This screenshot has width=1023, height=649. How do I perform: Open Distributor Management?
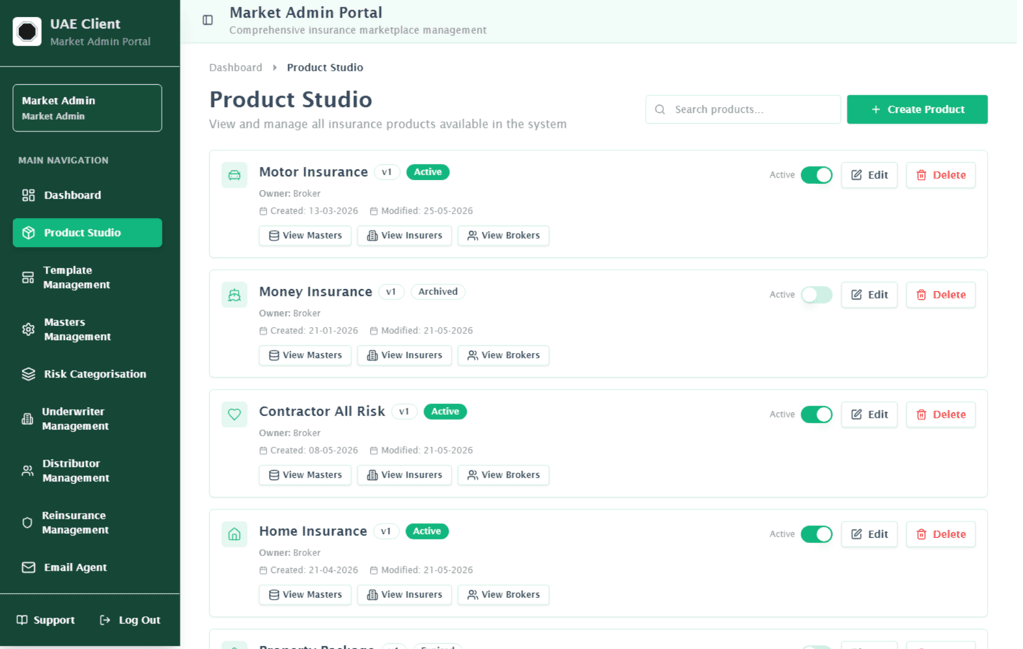point(87,470)
